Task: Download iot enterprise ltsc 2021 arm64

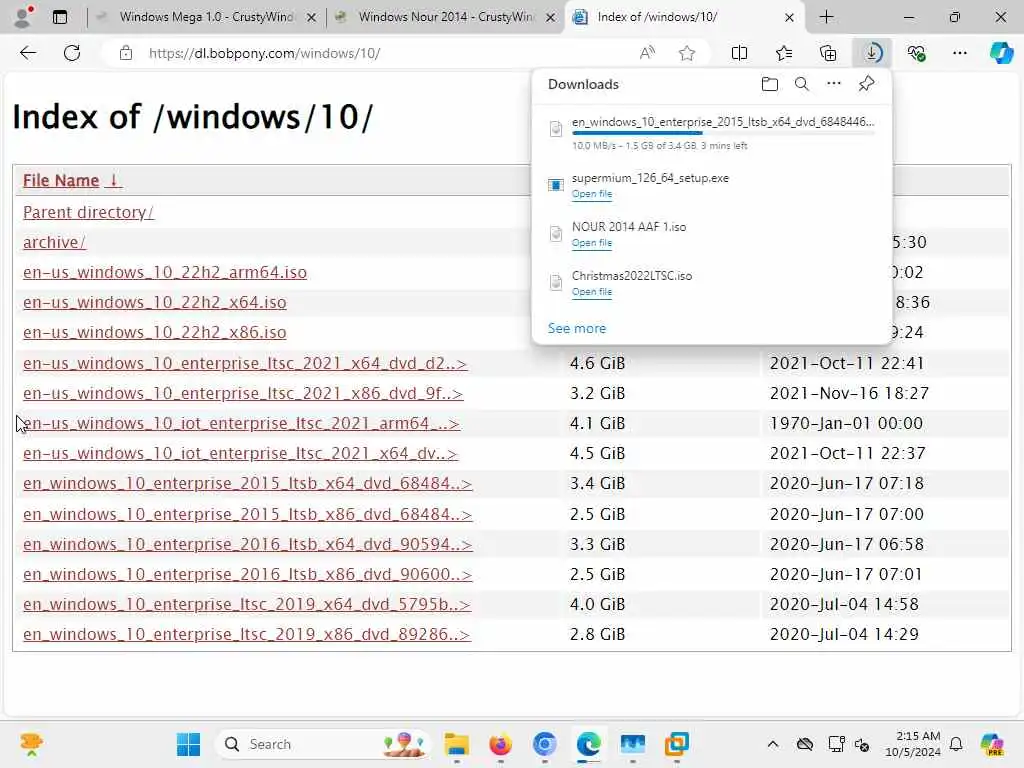Action: (x=242, y=423)
